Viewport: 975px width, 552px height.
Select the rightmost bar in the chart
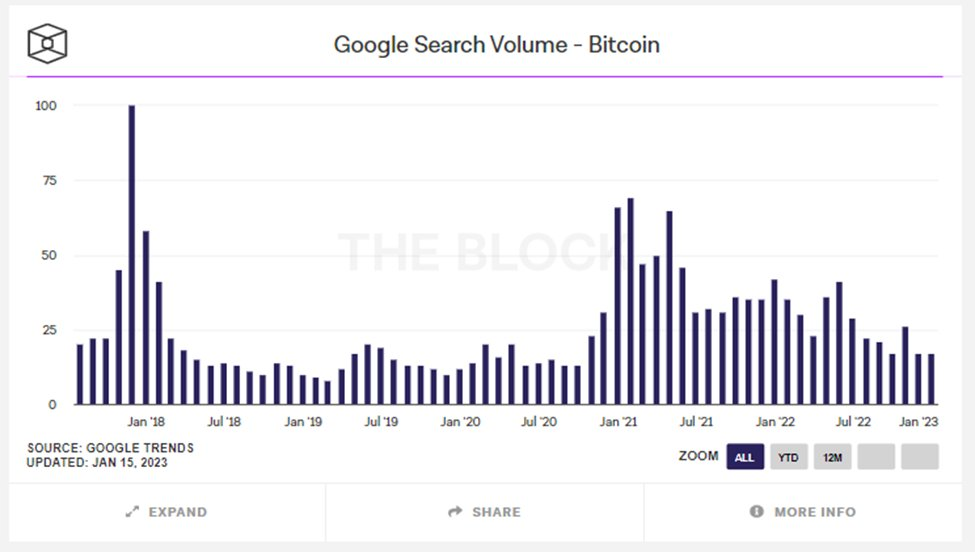pos(932,379)
